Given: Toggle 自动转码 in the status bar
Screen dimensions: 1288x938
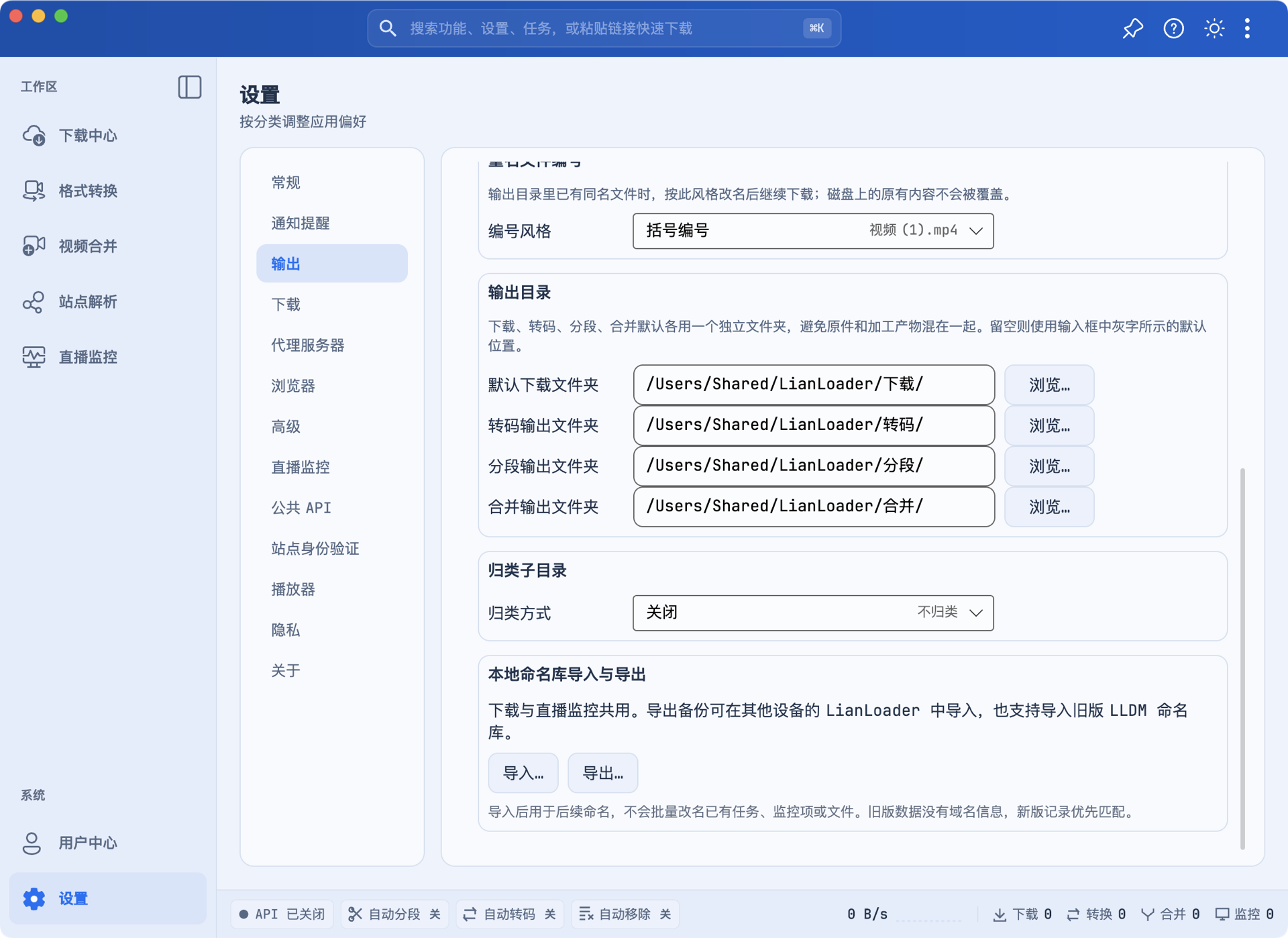Looking at the screenshot, I should click(510, 915).
